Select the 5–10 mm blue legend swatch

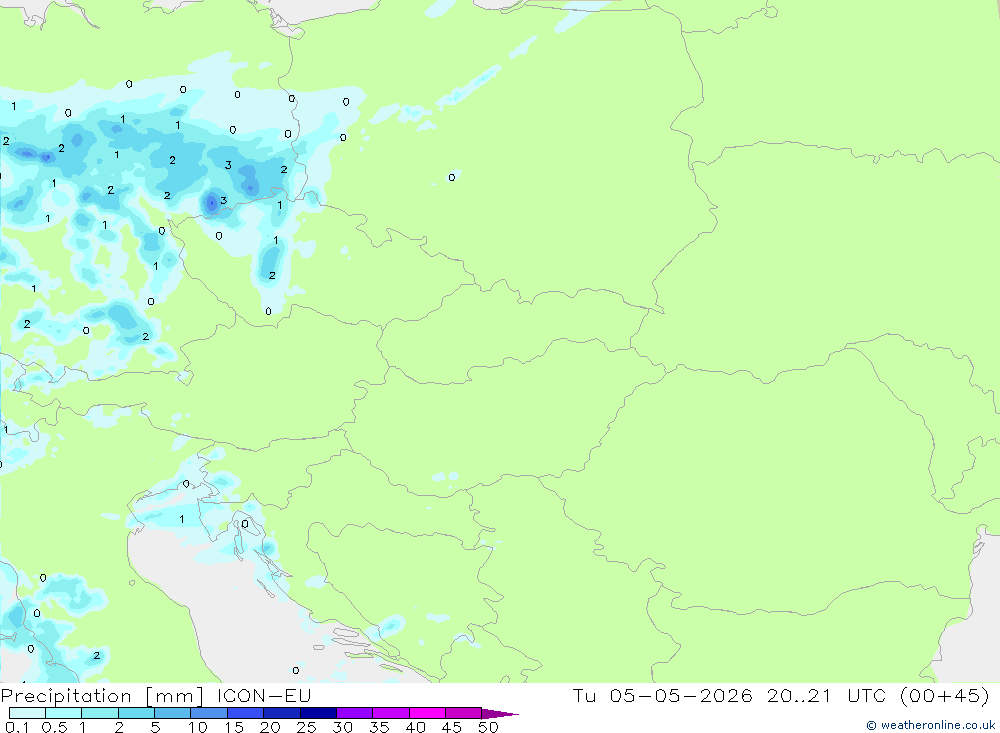(x=173, y=713)
